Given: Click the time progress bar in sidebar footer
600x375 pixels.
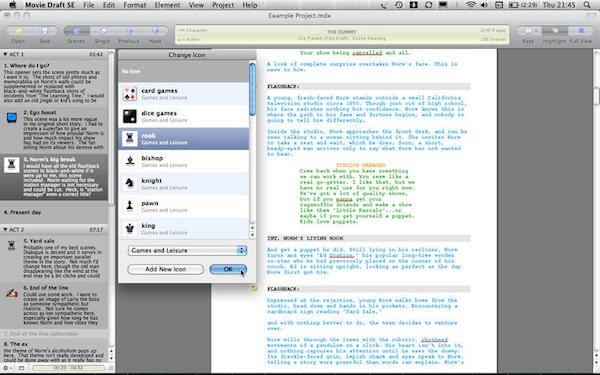Looking at the screenshot, I should click(68, 368).
